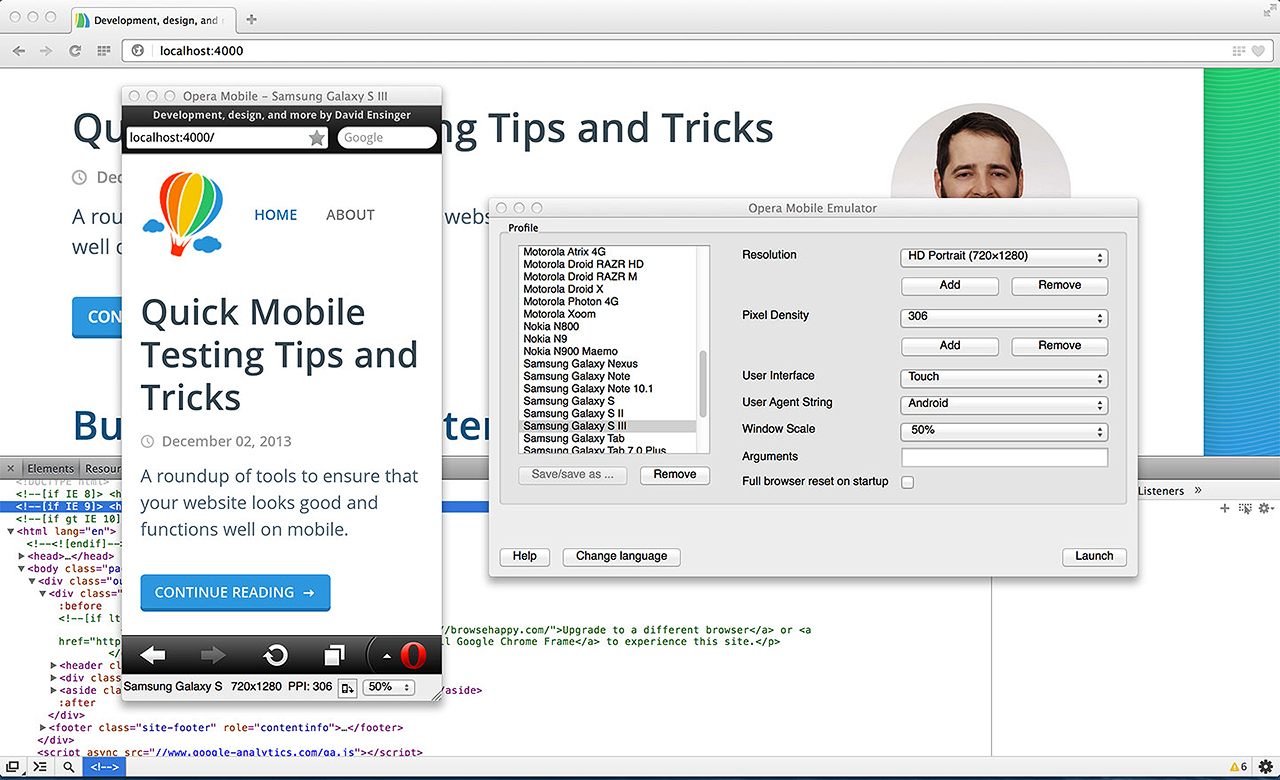This screenshot has height=780, width=1280.
Task: Show more sidebar tabs with chevron after Listeners
Action: (1198, 491)
